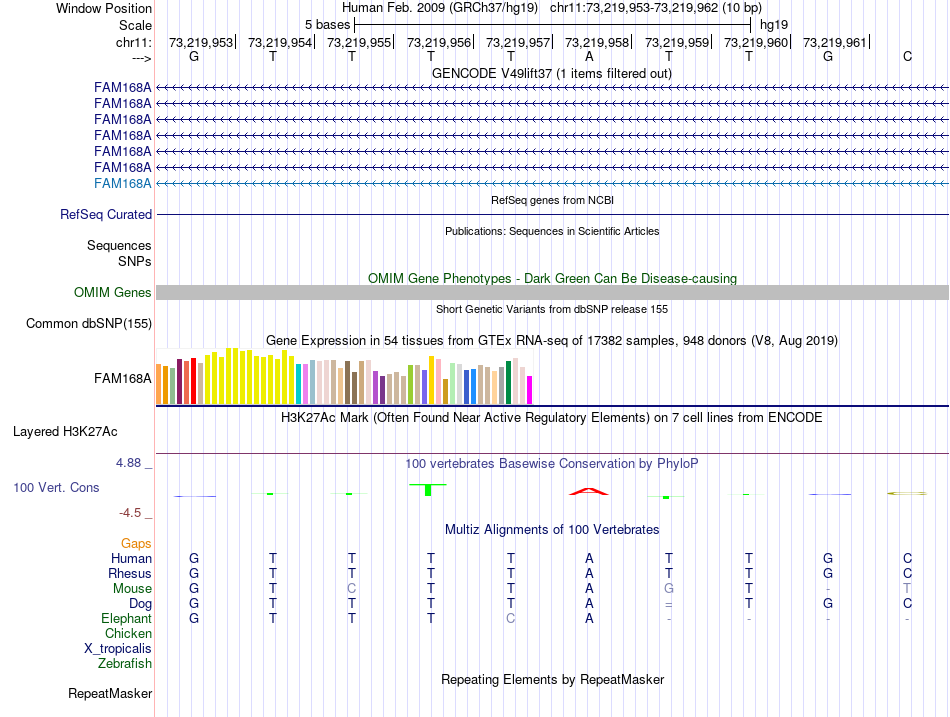The image size is (950, 717).
Task: Click the tall green PhyloP conservation bar
Action: click(x=428, y=488)
